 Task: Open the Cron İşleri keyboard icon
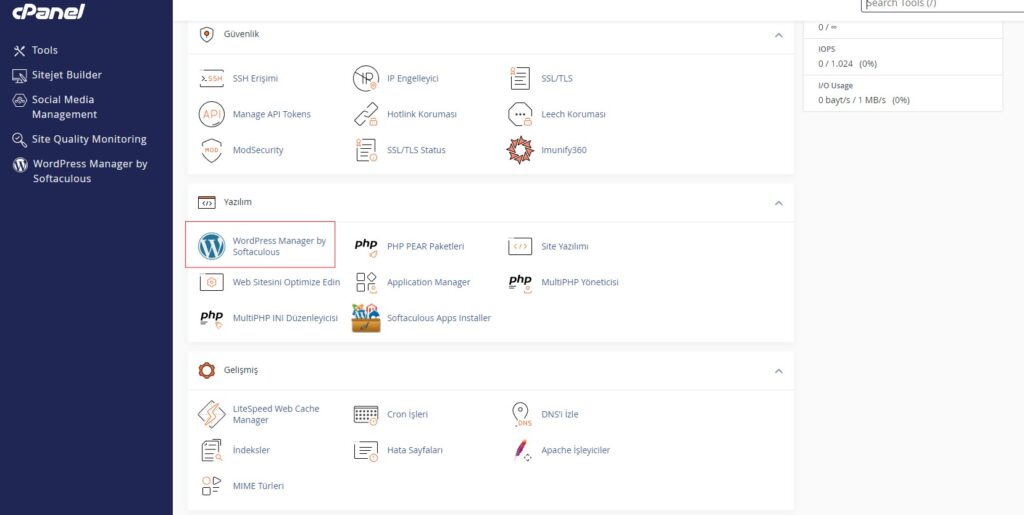(x=366, y=414)
